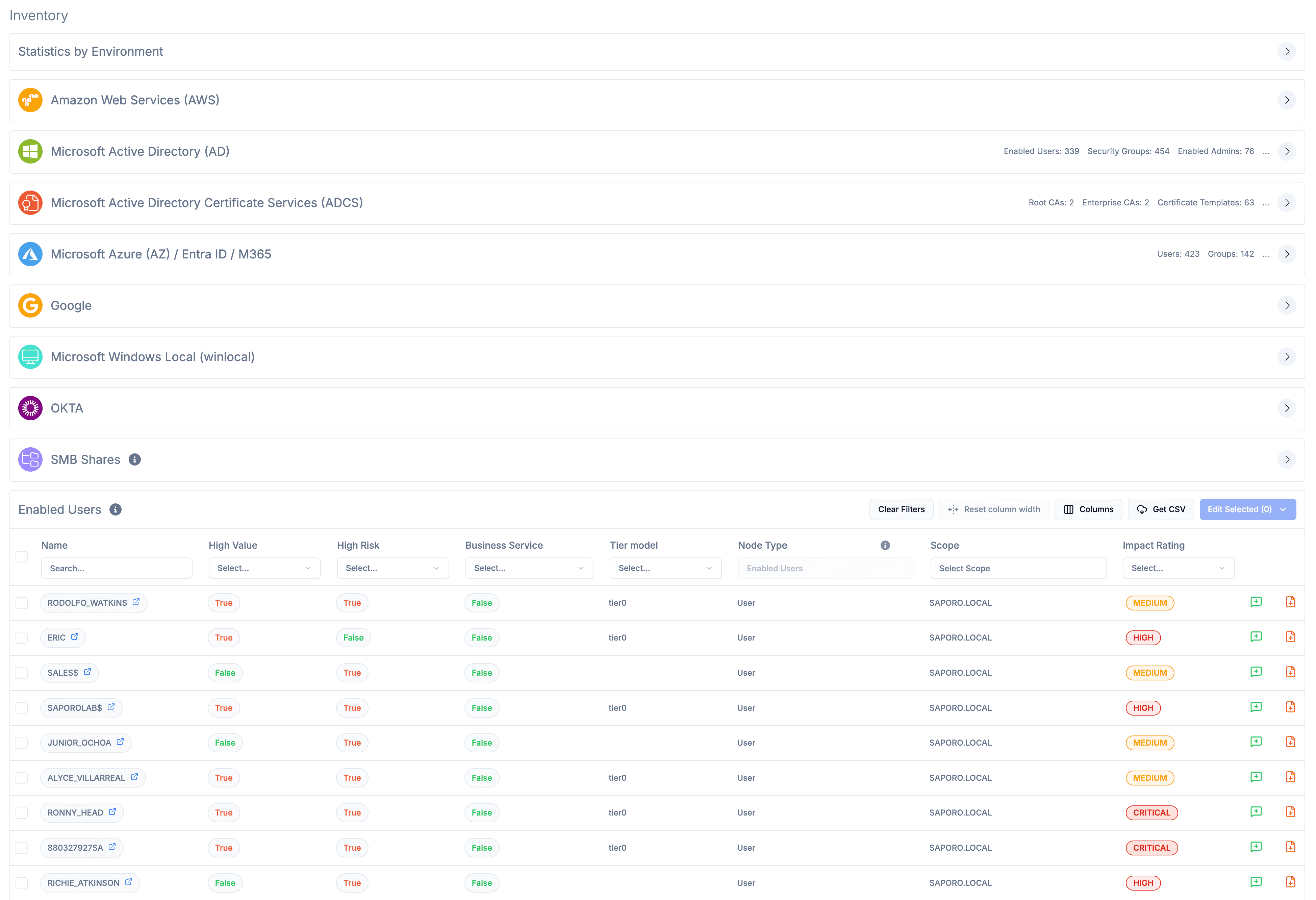Open external link icon for SALES$

point(87,672)
